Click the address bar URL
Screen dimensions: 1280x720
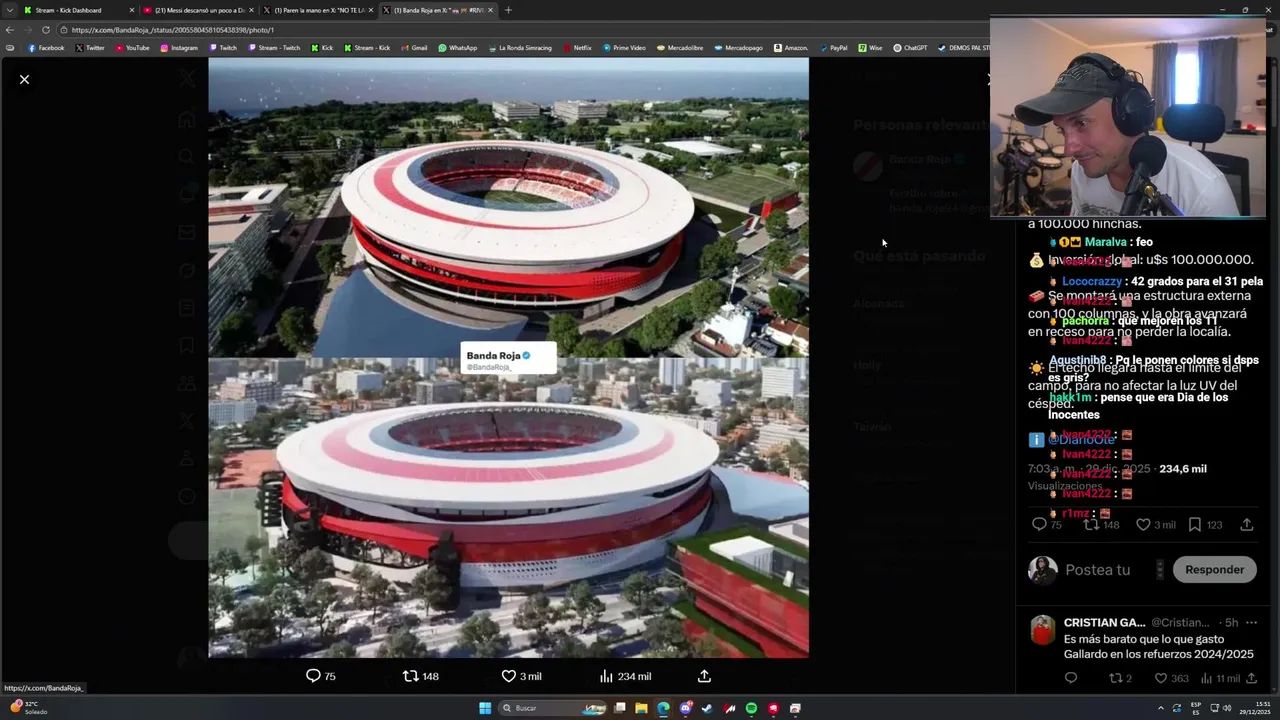click(172, 30)
